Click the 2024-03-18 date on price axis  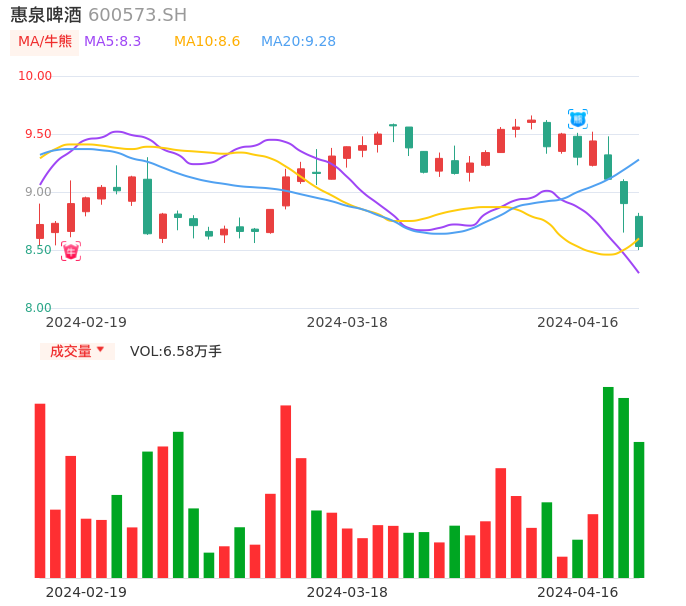[346, 322]
